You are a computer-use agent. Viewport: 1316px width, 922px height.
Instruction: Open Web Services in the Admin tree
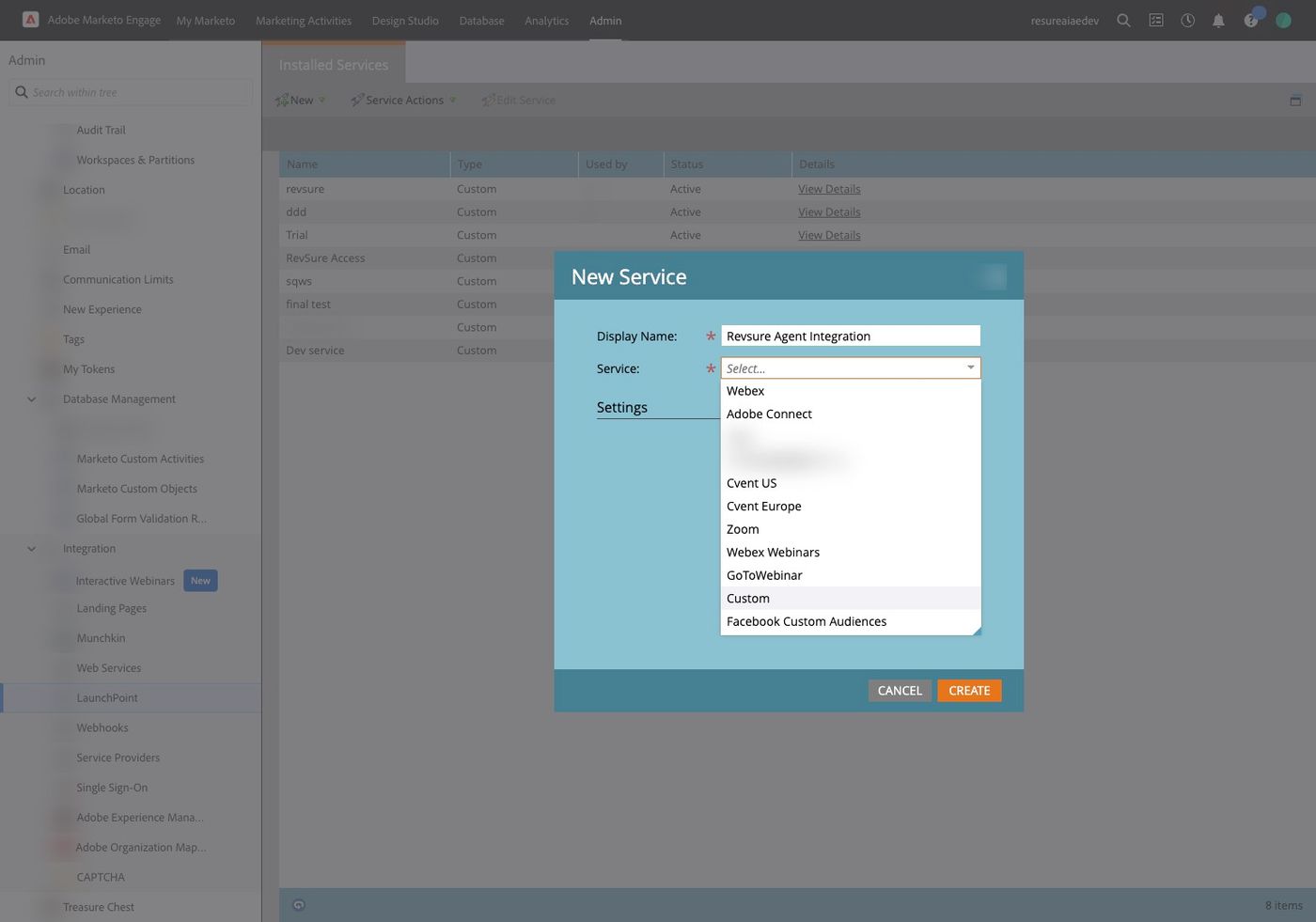(108, 668)
